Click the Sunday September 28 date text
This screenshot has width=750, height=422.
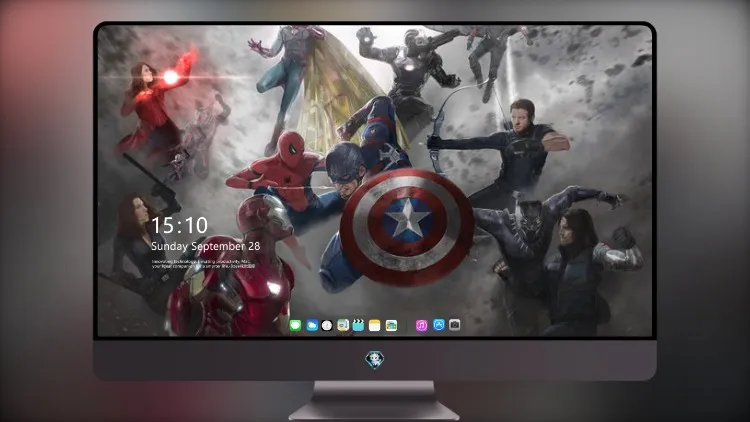(206, 246)
